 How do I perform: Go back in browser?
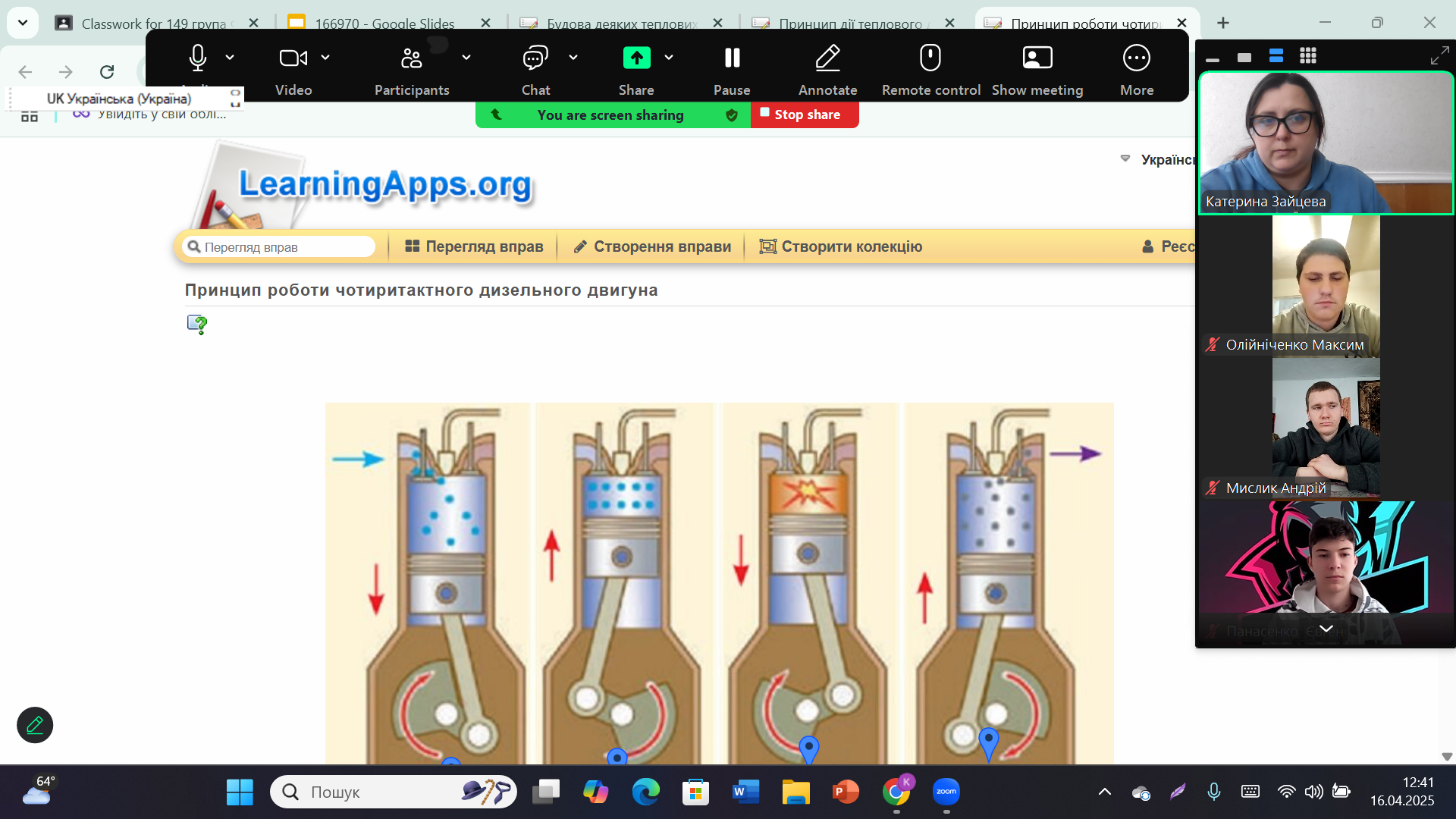coord(25,72)
